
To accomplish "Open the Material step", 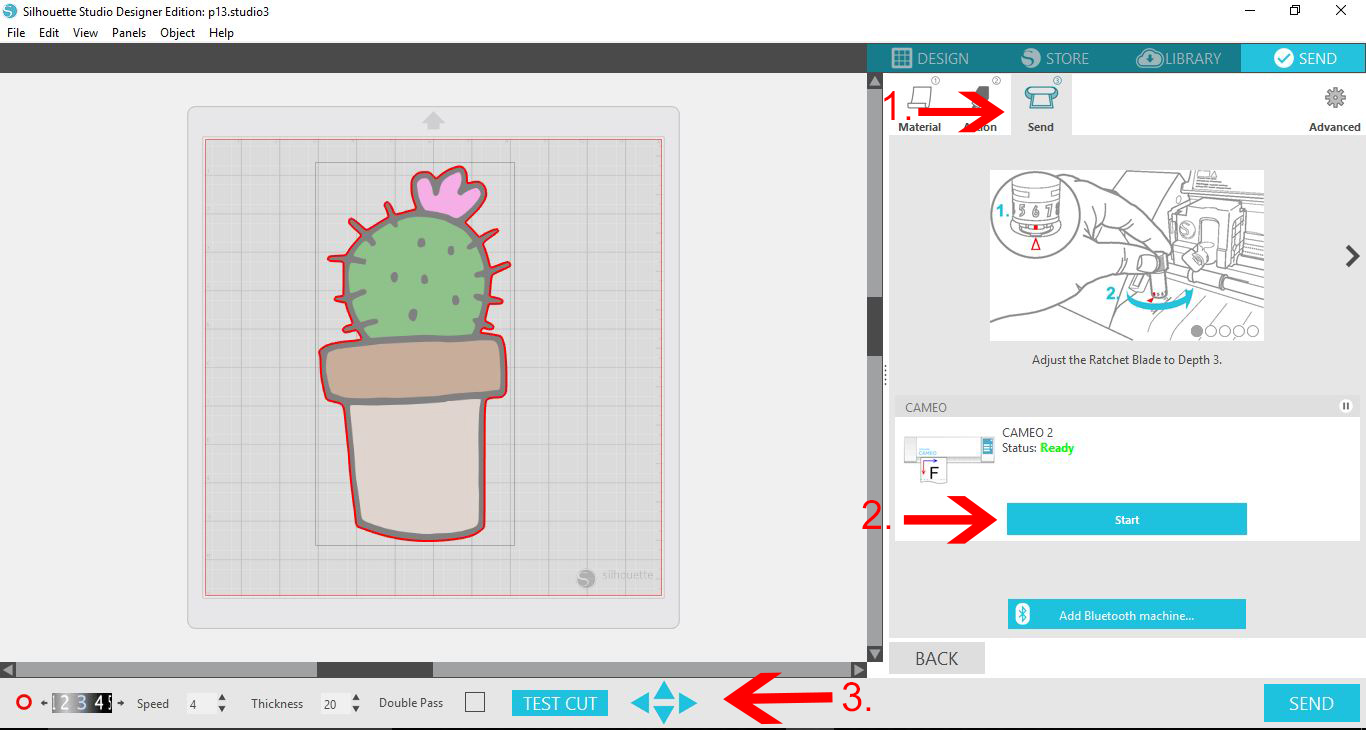I will coord(919,105).
